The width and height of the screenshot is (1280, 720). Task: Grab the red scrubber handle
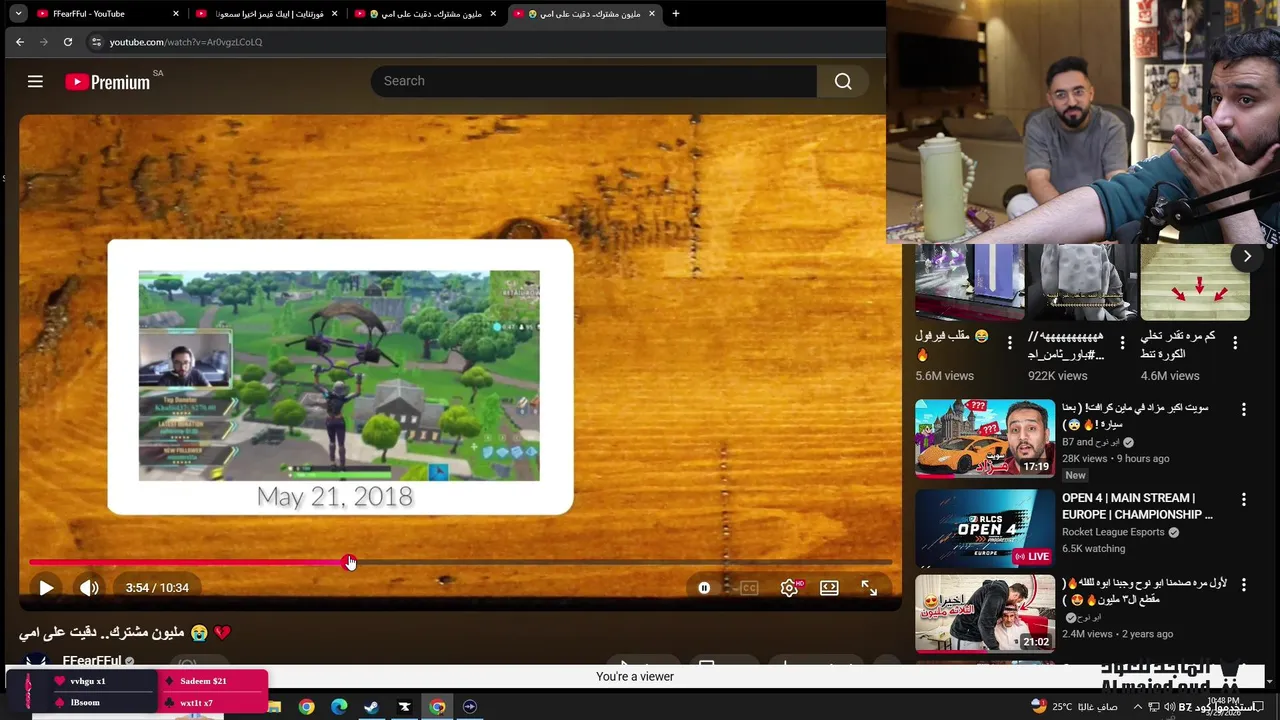point(350,563)
